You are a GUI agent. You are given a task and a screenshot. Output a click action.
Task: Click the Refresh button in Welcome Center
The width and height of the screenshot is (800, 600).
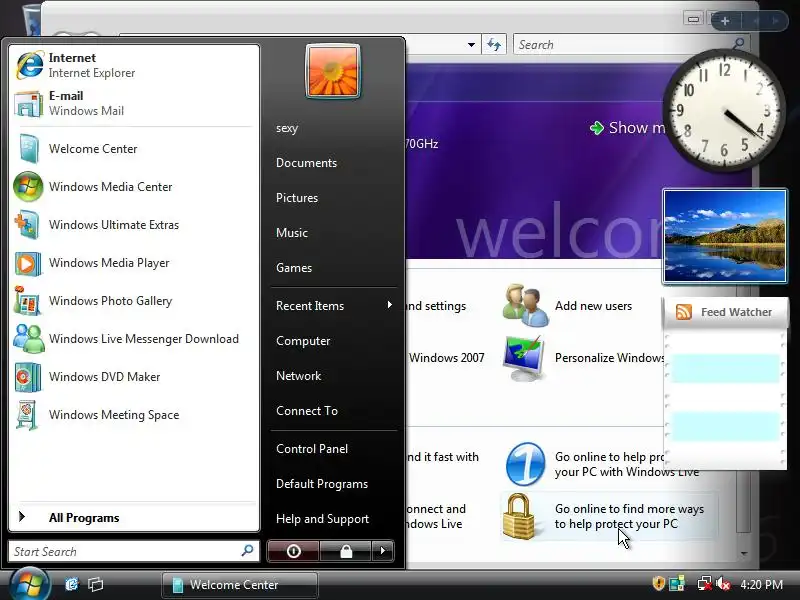(494, 44)
